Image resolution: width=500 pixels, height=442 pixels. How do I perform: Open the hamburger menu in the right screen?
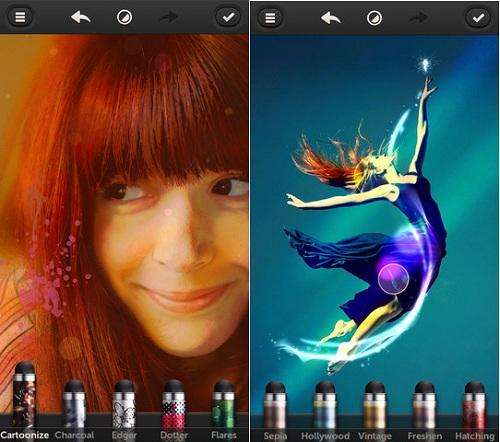point(270,18)
